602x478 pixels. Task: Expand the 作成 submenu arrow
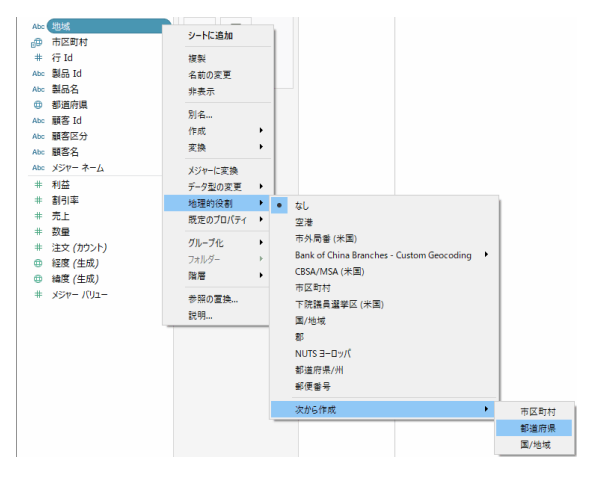coord(261,131)
